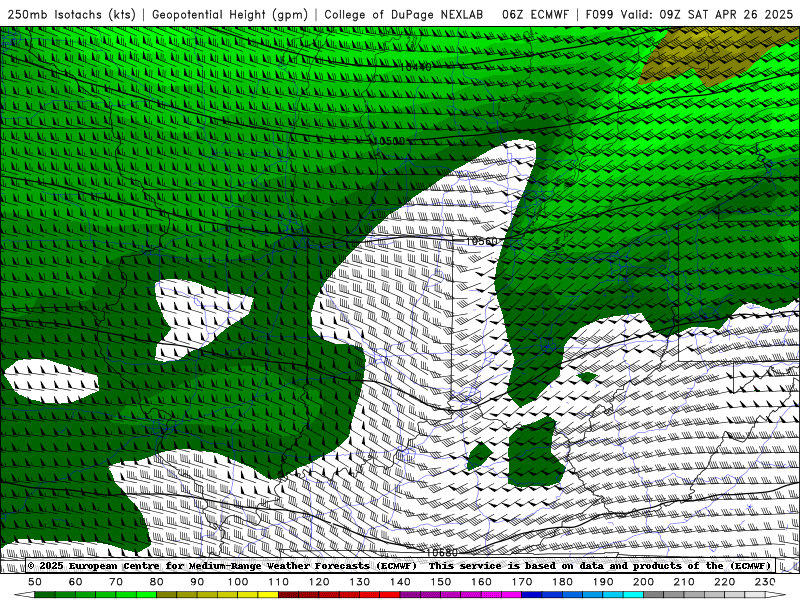800x600 pixels.
Task: Click the "150" value on the color scale
Action: (x=441, y=582)
